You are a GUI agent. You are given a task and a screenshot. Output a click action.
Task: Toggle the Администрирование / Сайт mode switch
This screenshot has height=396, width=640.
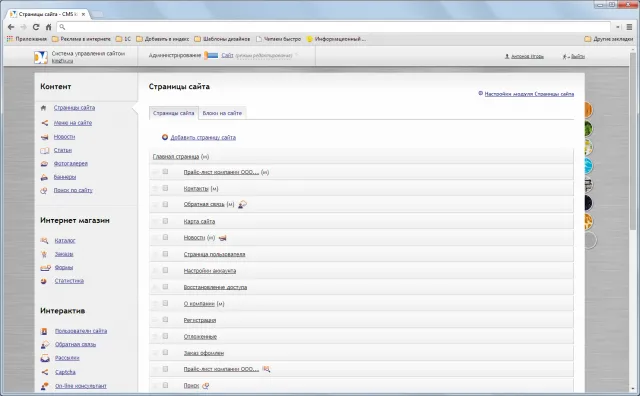pyautogui.click(x=211, y=56)
